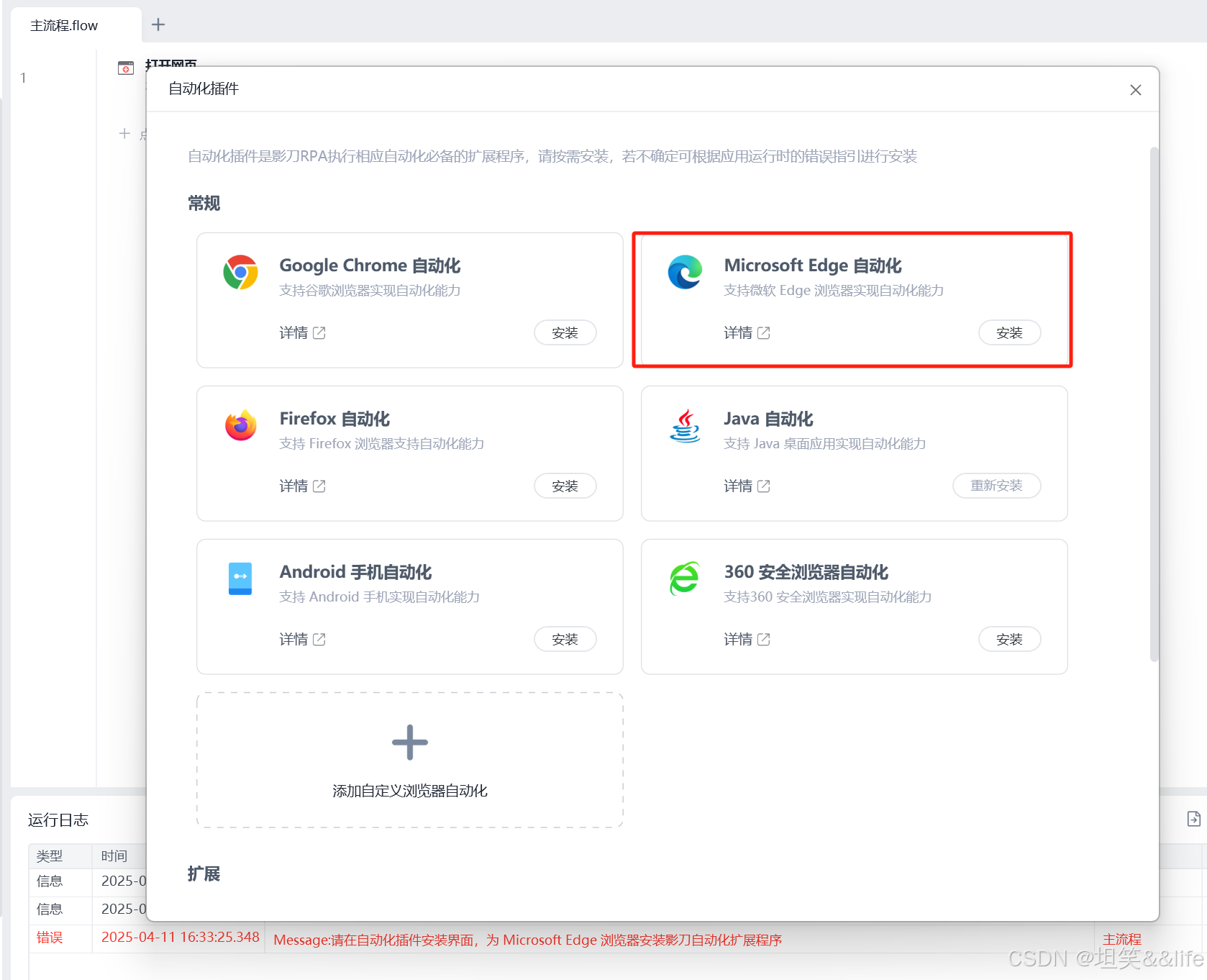The height and width of the screenshot is (980, 1207).
Task: Click the second 信息 row in log
Action: 50,909
